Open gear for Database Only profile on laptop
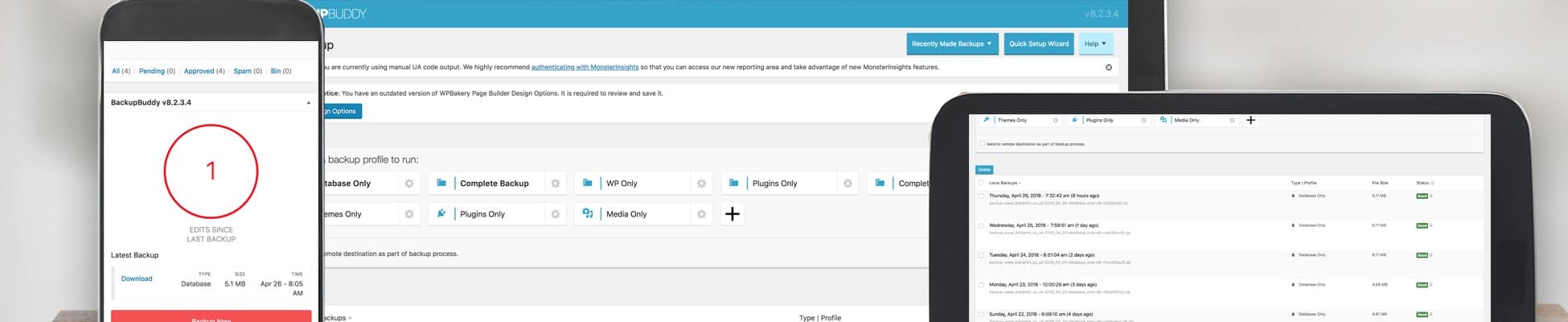1568x322 pixels. pos(409,184)
